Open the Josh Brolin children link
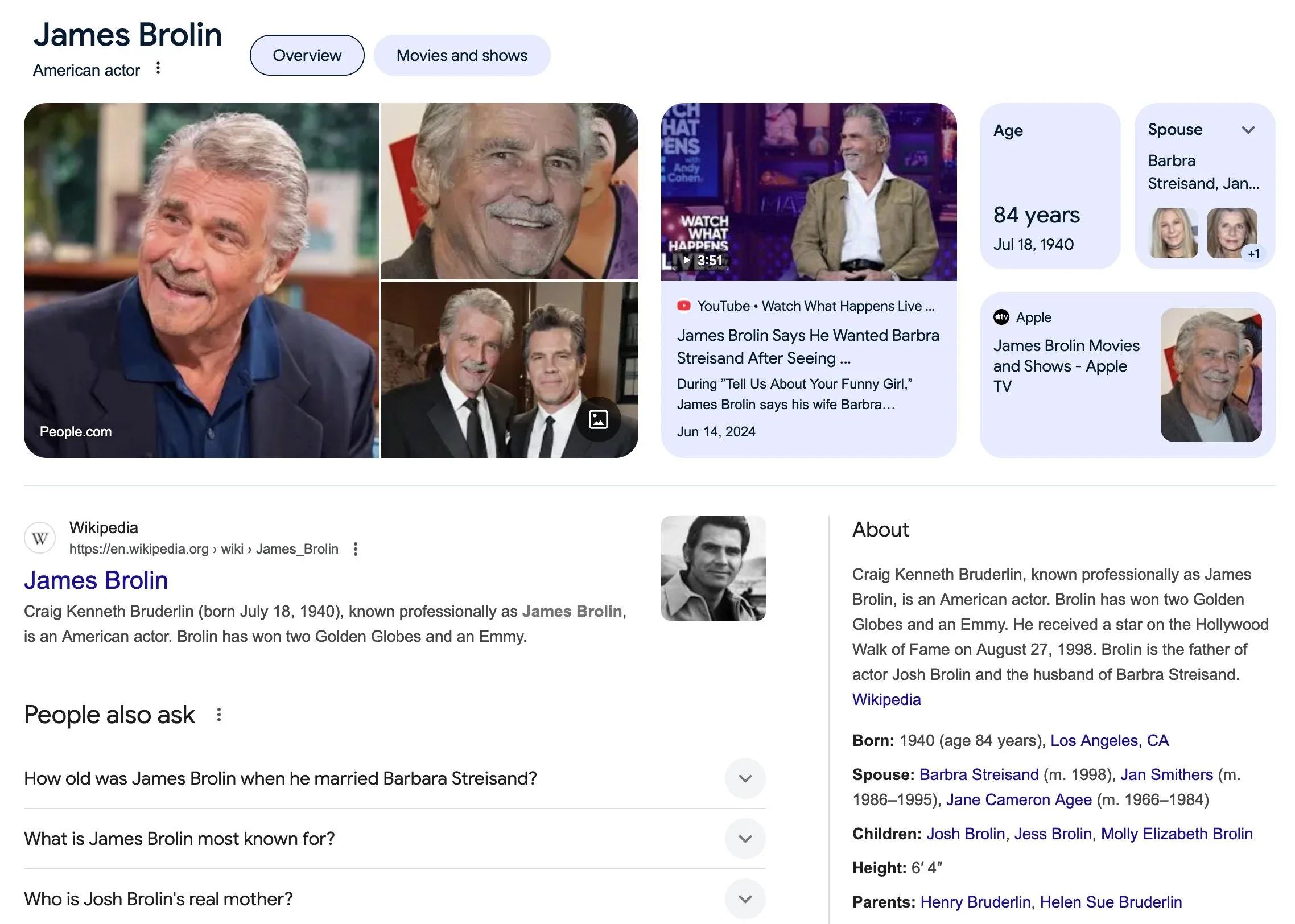Screen dimensions: 1295x924 [966, 834]
